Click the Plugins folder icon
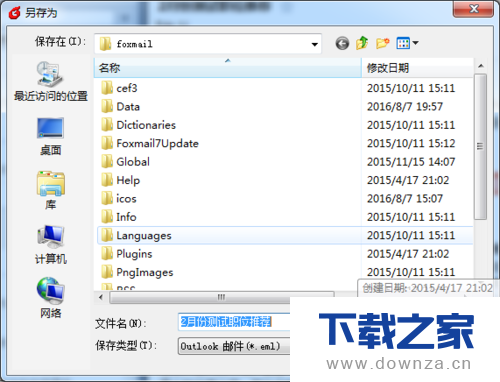This screenshot has width=500, height=382. (107, 254)
